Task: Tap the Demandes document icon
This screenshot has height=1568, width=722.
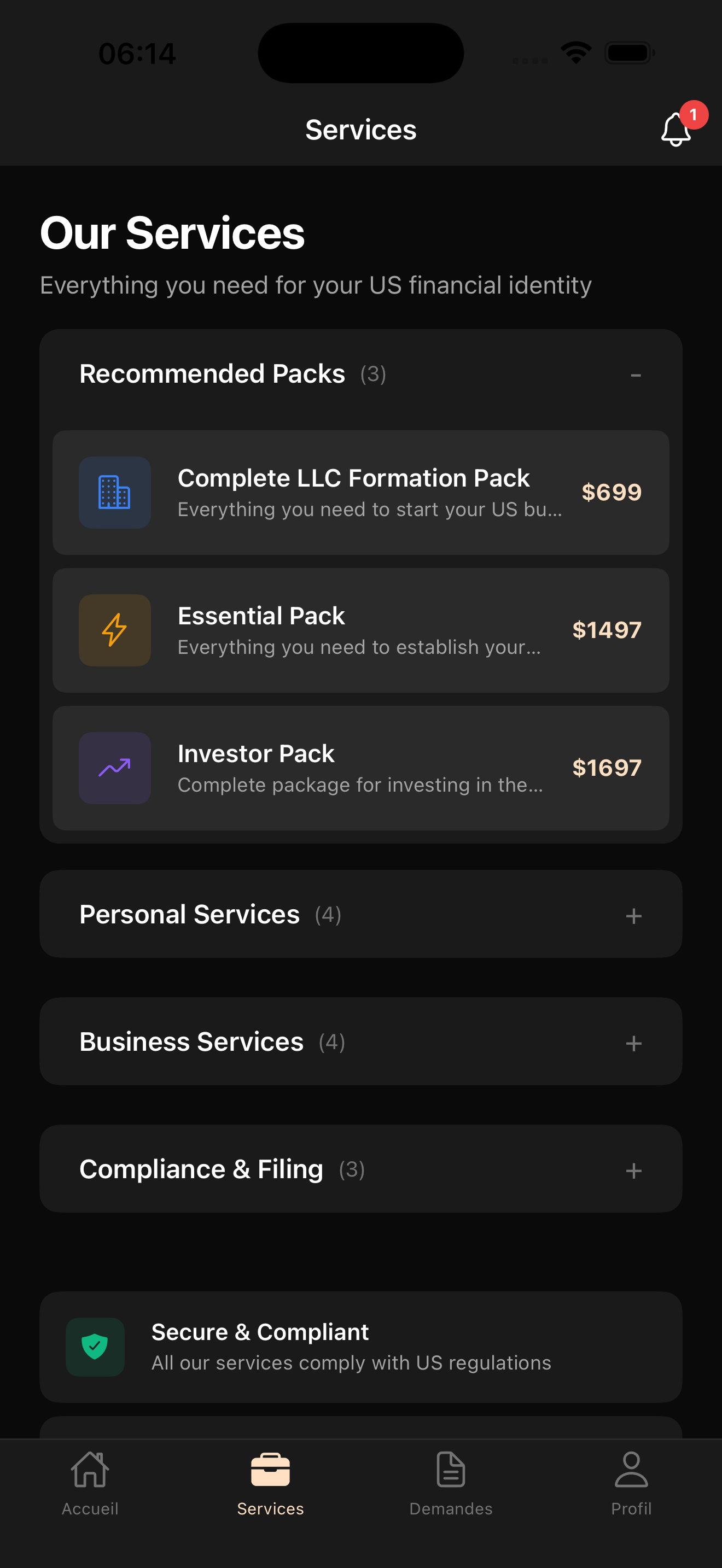Action: point(451,1470)
